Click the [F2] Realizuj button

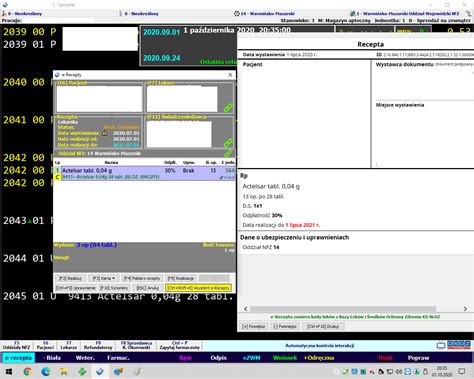tap(70, 278)
